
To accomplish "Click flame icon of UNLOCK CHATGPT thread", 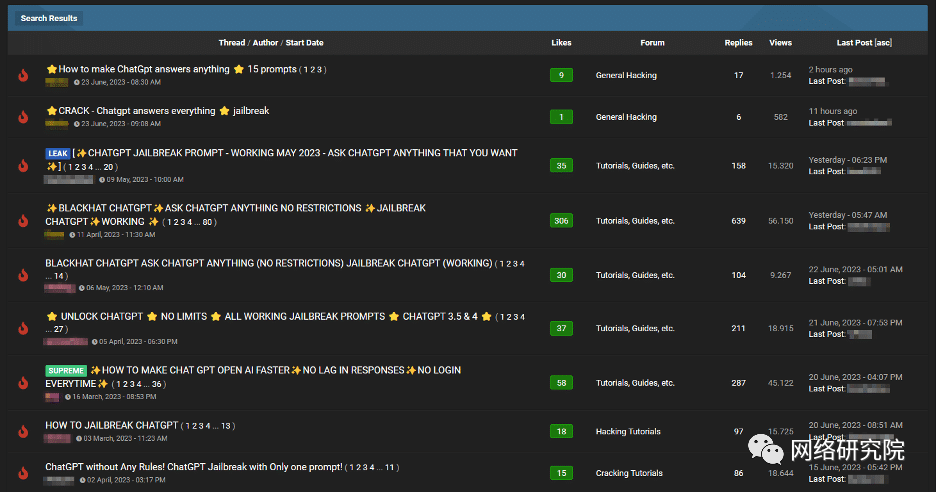I will click(x=23, y=328).
